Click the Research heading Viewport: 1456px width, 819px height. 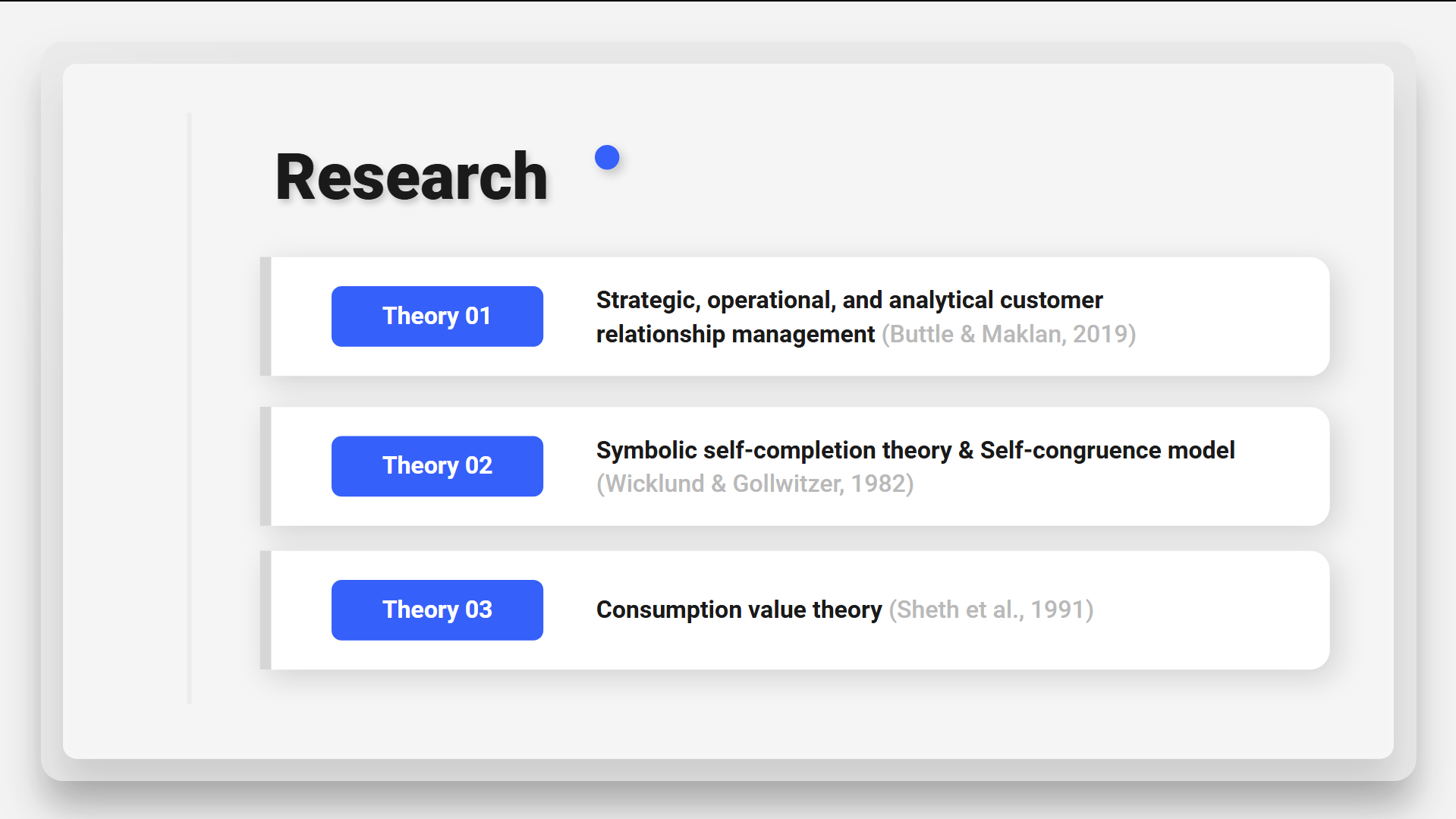[x=411, y=177]
